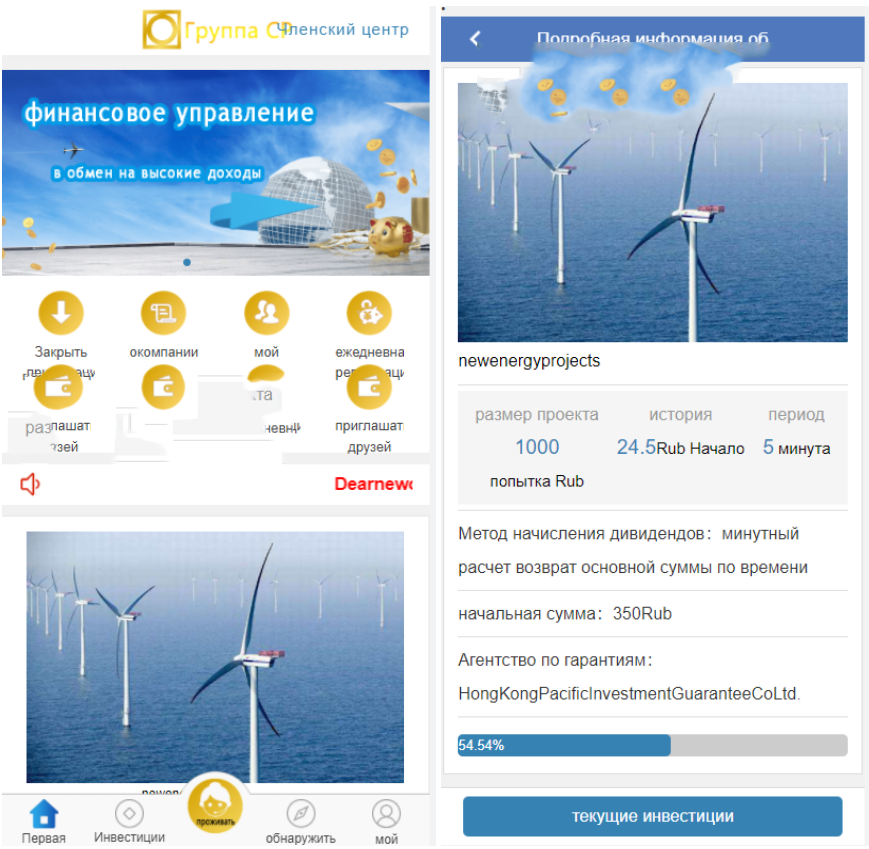Screen dimensions: 869x849
Task: Open the wind turbine project thumbnail on home
Action: 215,656
